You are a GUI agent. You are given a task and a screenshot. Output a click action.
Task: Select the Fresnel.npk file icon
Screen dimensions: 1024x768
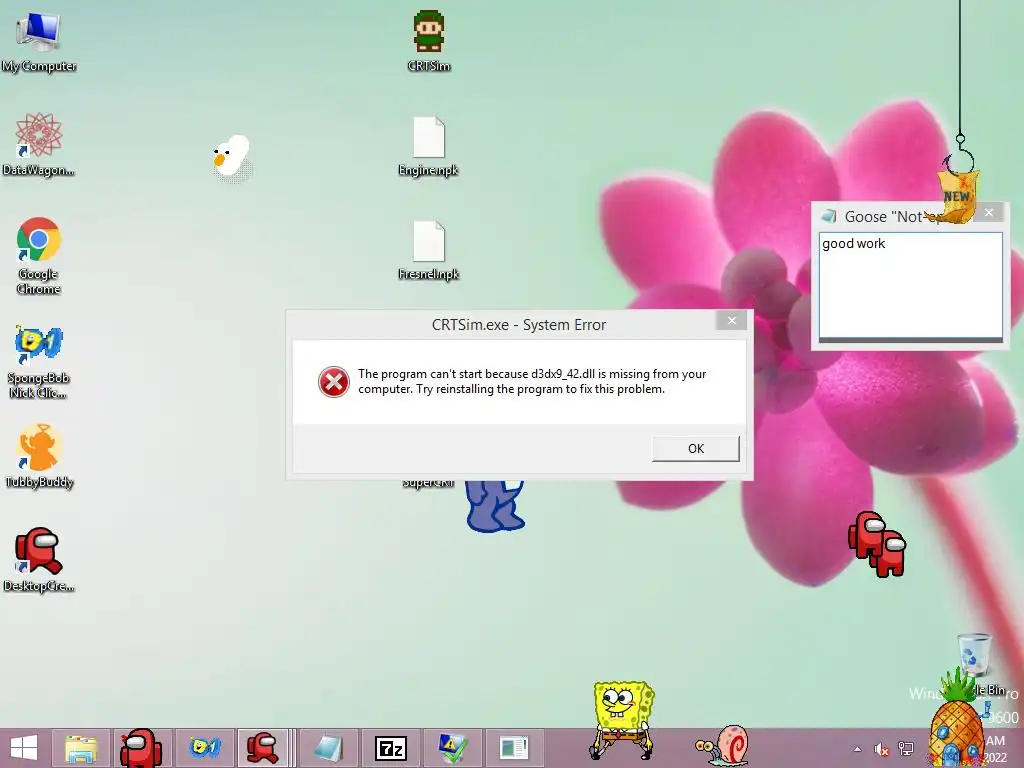[x=428, y=251]
